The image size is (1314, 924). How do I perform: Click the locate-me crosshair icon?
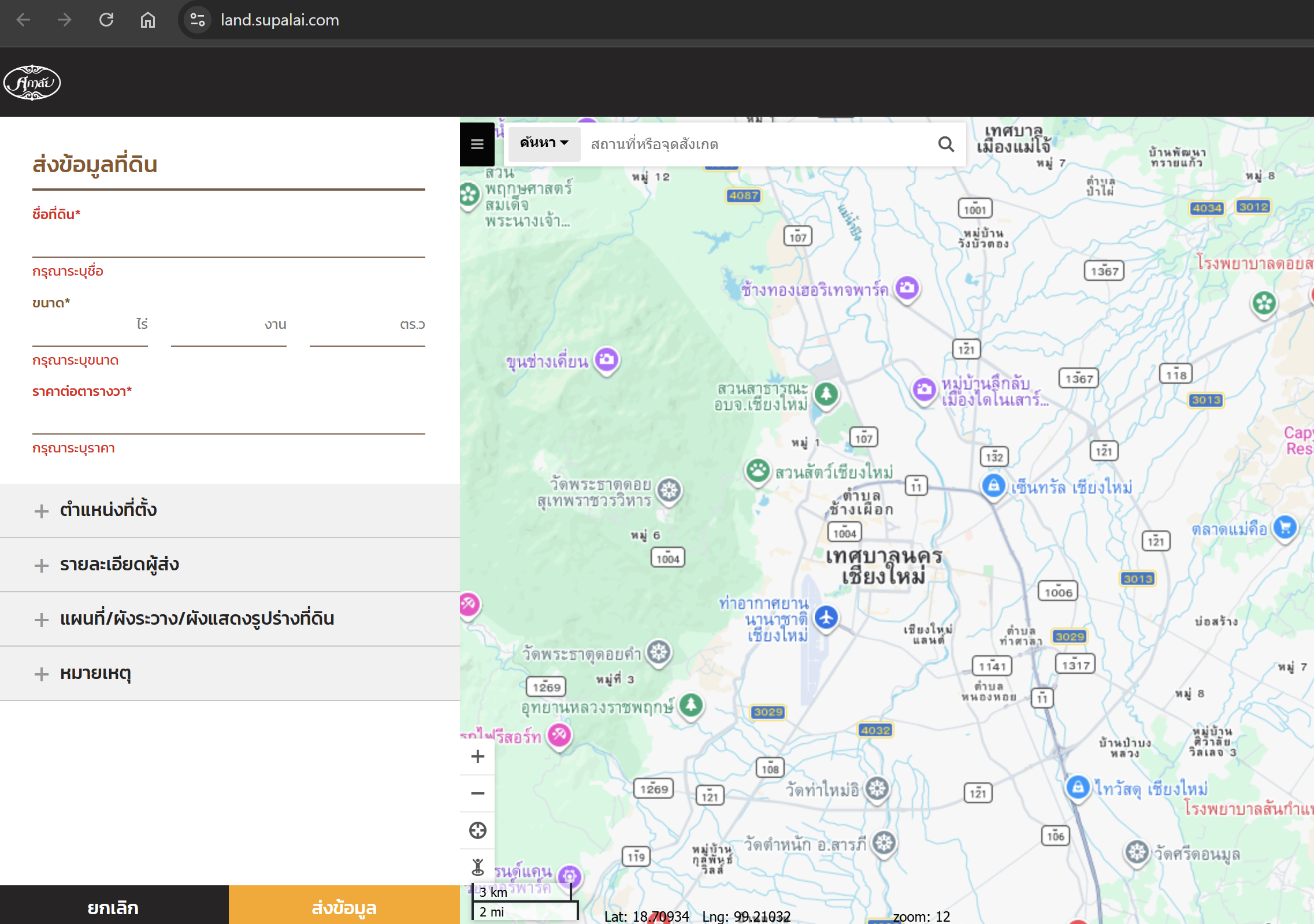coord(477,830)
